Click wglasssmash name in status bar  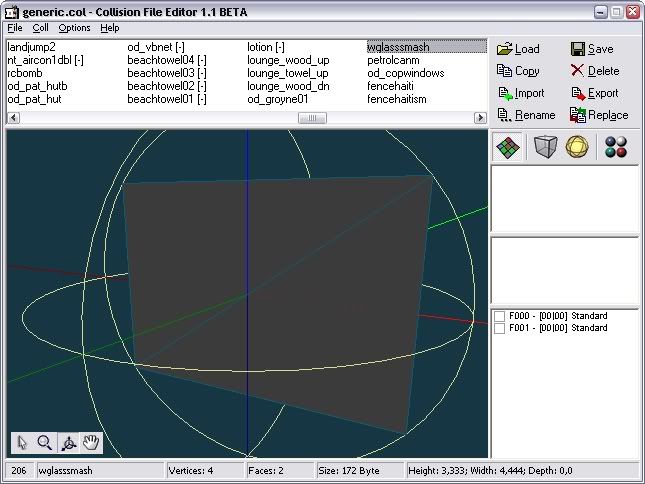[100, 470]
